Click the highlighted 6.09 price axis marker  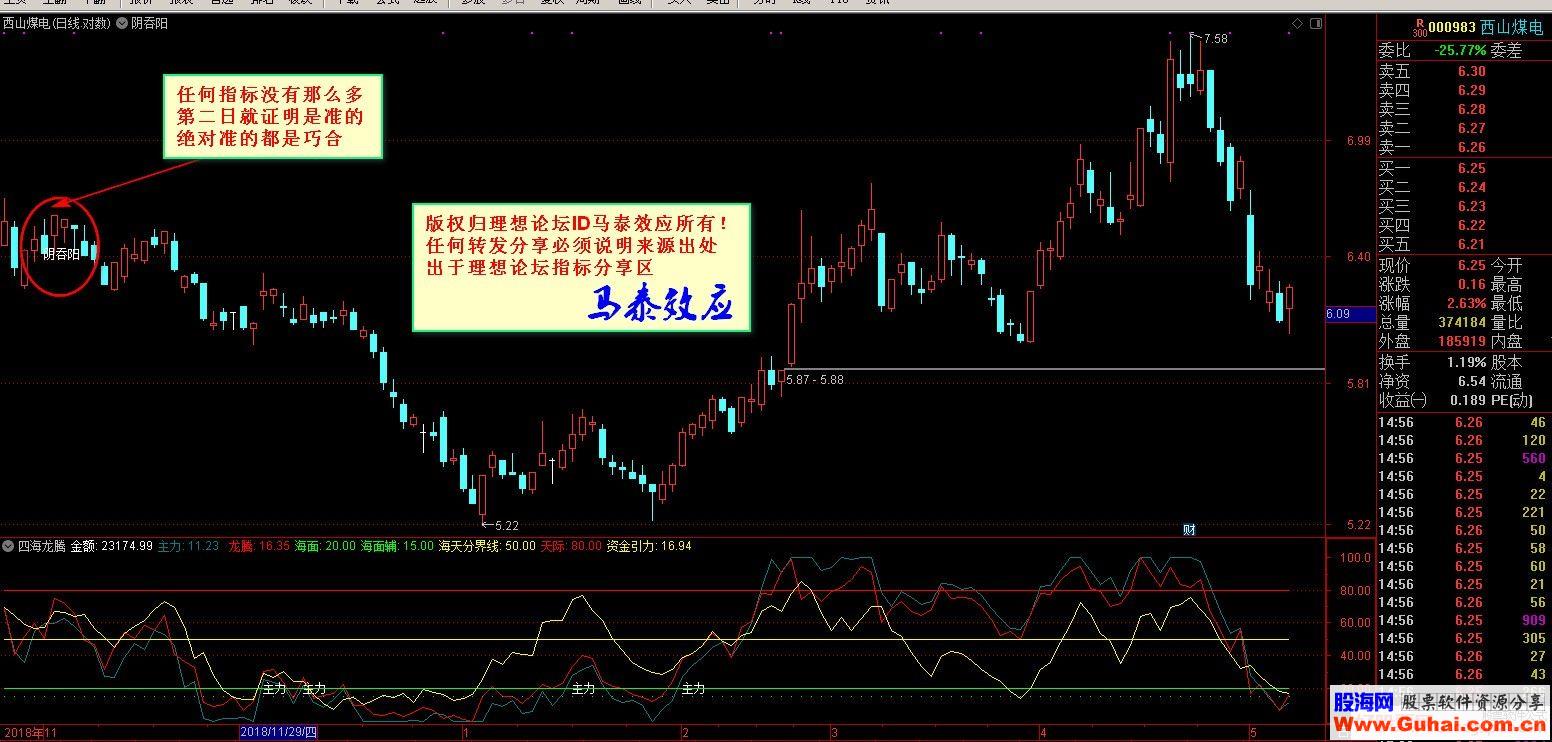(x=1350, y=314)
